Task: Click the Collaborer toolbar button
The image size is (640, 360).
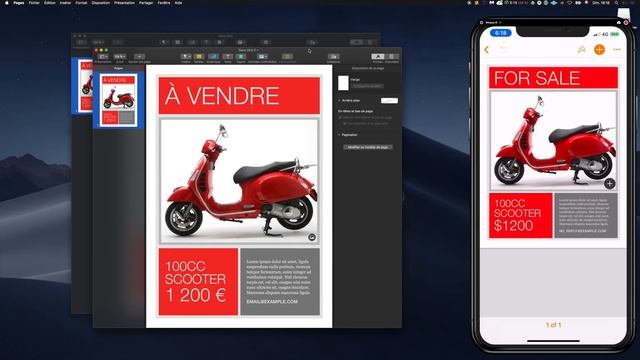Action: click(x=333, y=57)
